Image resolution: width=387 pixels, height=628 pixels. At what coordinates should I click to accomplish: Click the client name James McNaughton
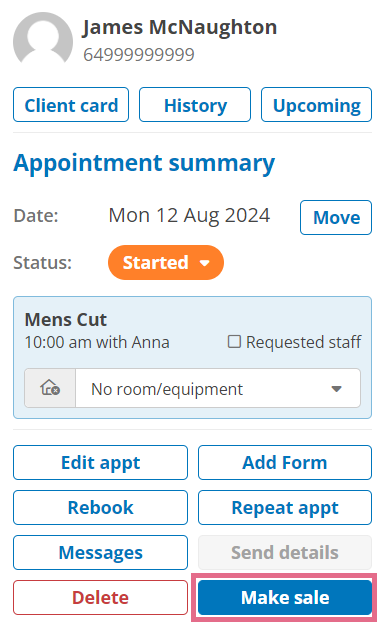pos(179,28)
